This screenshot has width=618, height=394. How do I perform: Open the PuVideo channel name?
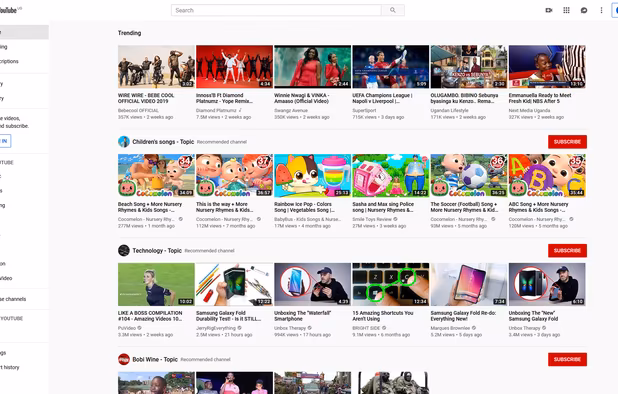[127, 328]
